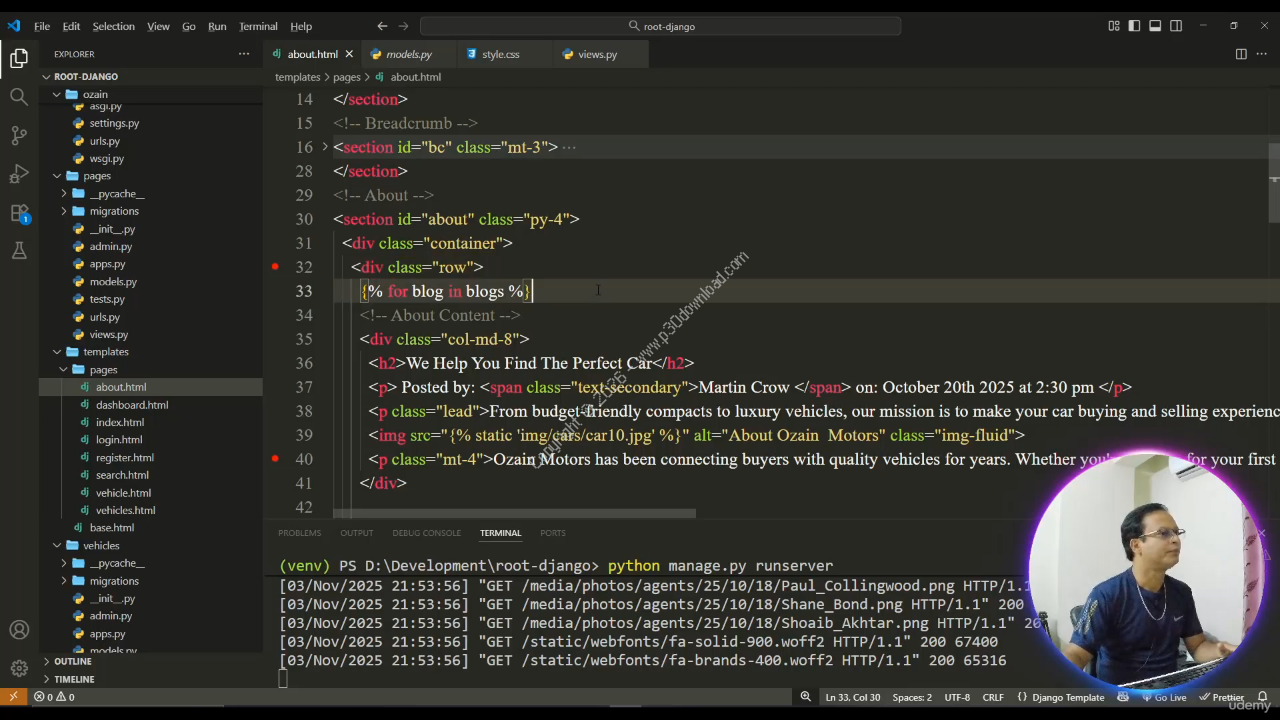
Task: Click the split editor right icon
Action: pos(1241,54)
